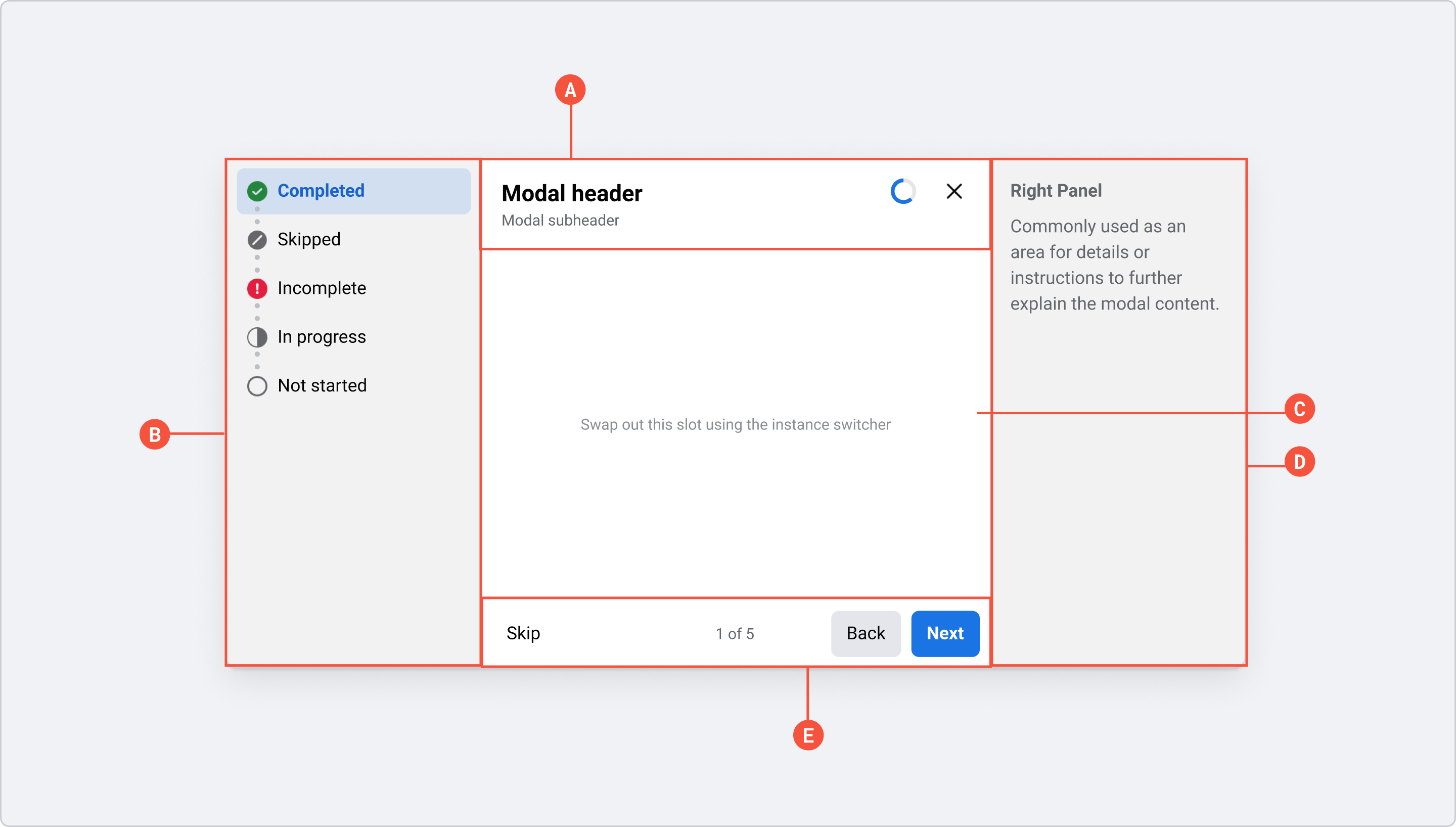Click the blue loading spinner in the header
Image resolution: width=1456 pixels, height=827 pixels.
tap(902, 191)
